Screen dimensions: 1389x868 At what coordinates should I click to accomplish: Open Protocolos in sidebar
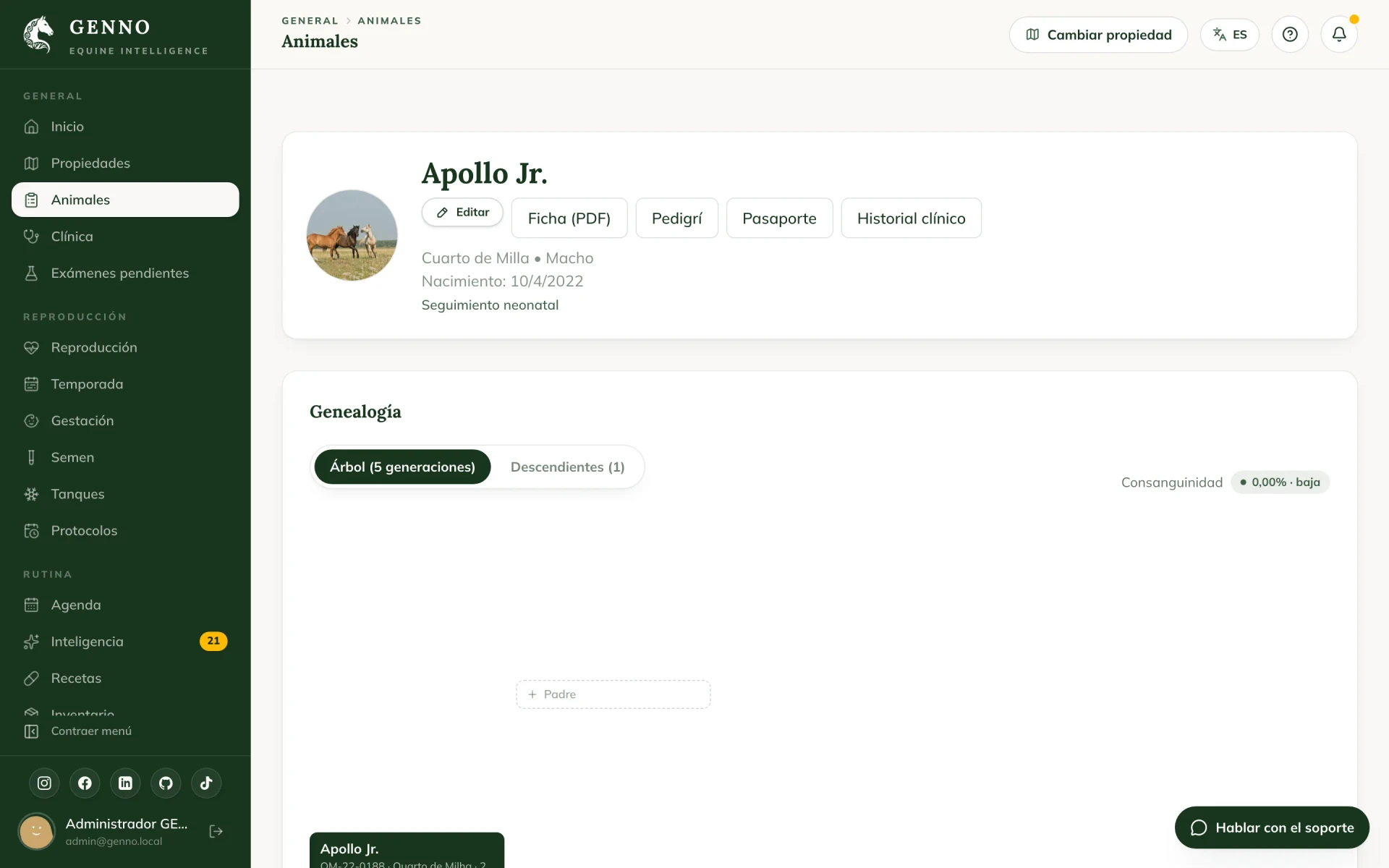click(125, 531)
